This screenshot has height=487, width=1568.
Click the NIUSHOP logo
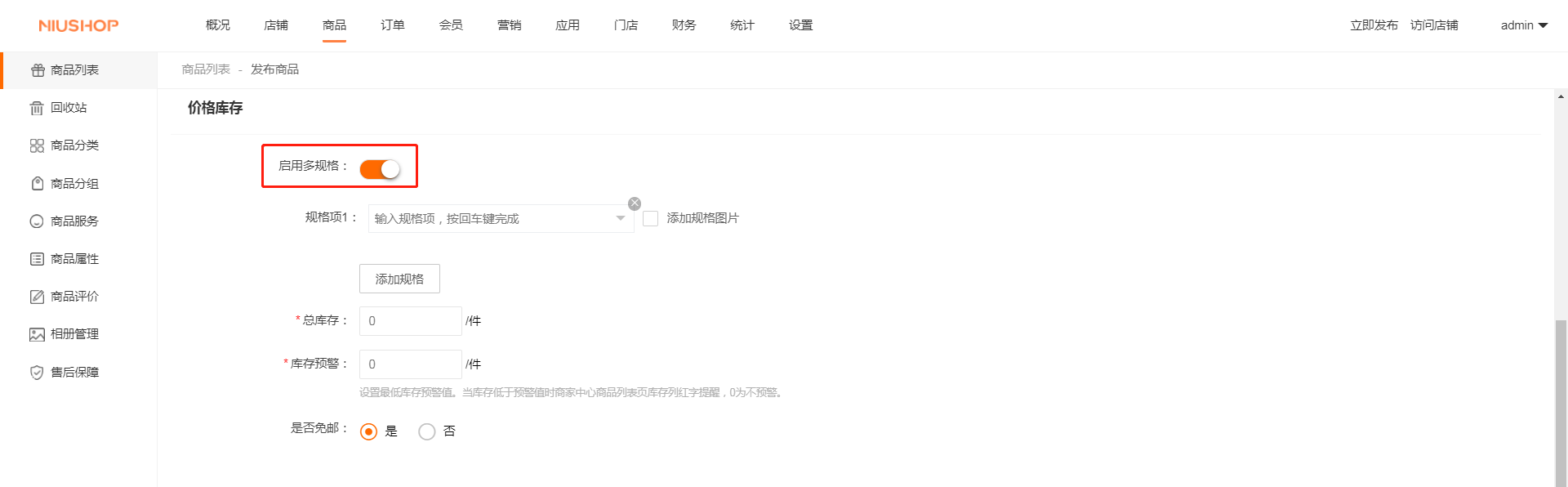[x=78, y=25]
